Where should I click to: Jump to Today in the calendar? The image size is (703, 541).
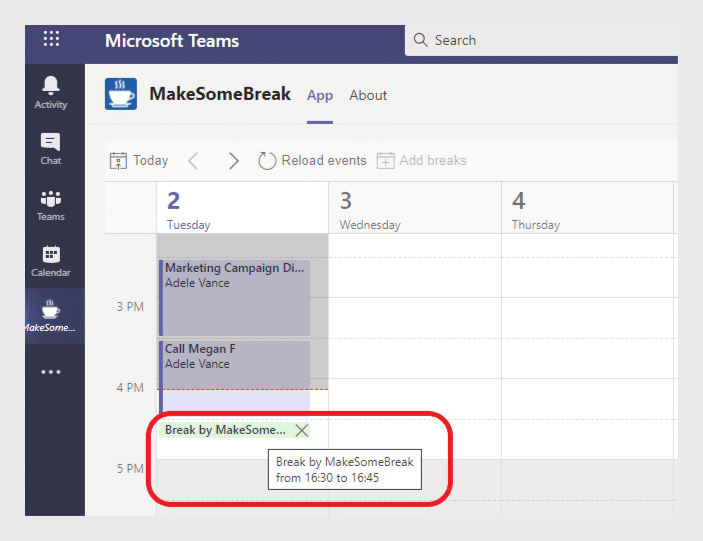pos(139,160)
